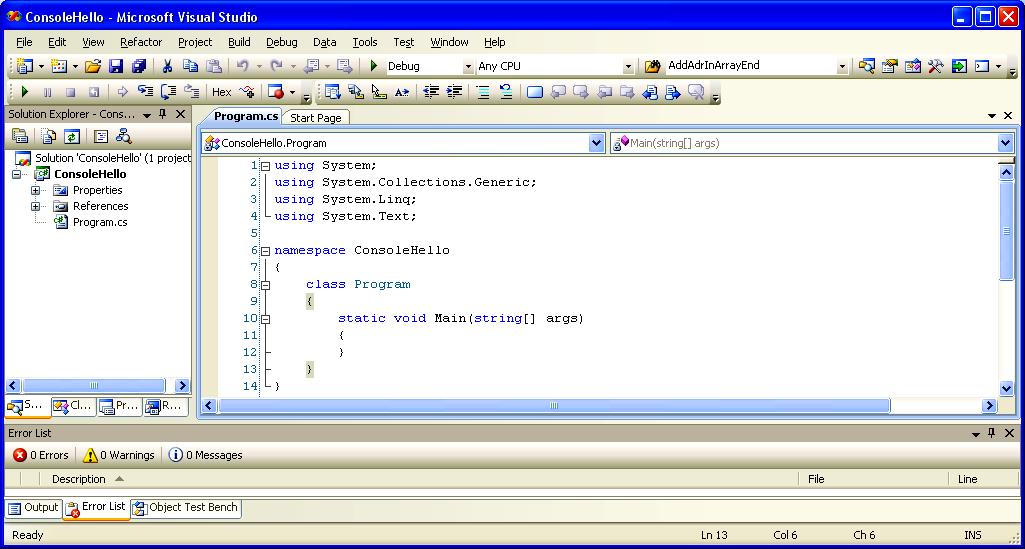Image resolution: width=1025 pixels, height=549 pixels.
Task: Save Program.cs with the Save icon
Action: coord(116,66)
